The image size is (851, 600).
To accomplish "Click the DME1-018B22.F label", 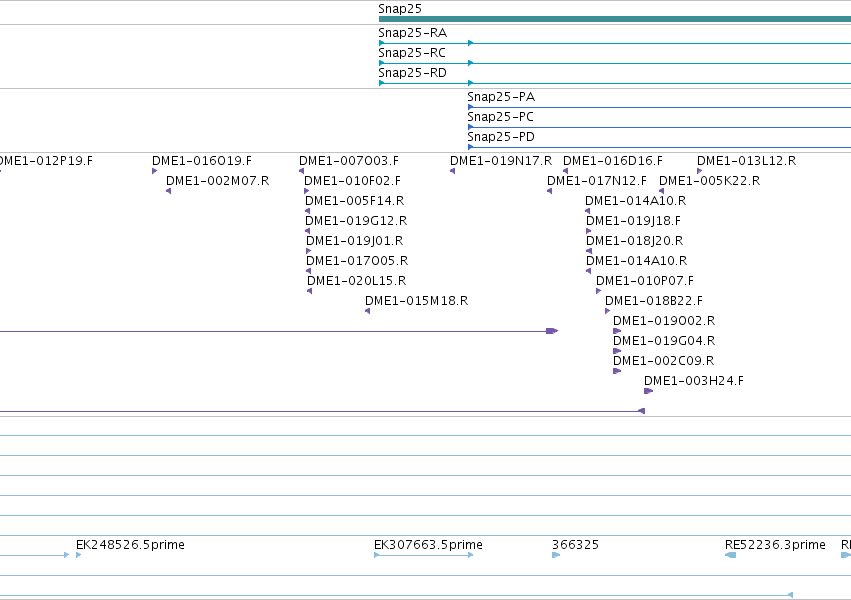I will pyautogui.click(x=653, y=302).
